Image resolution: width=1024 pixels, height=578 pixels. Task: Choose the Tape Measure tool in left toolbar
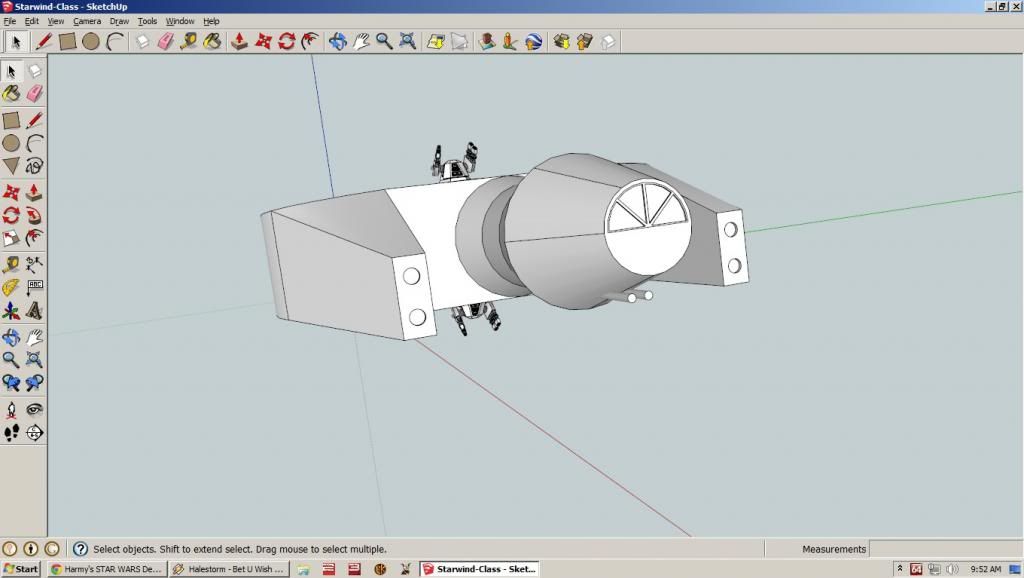coord(11,264)
